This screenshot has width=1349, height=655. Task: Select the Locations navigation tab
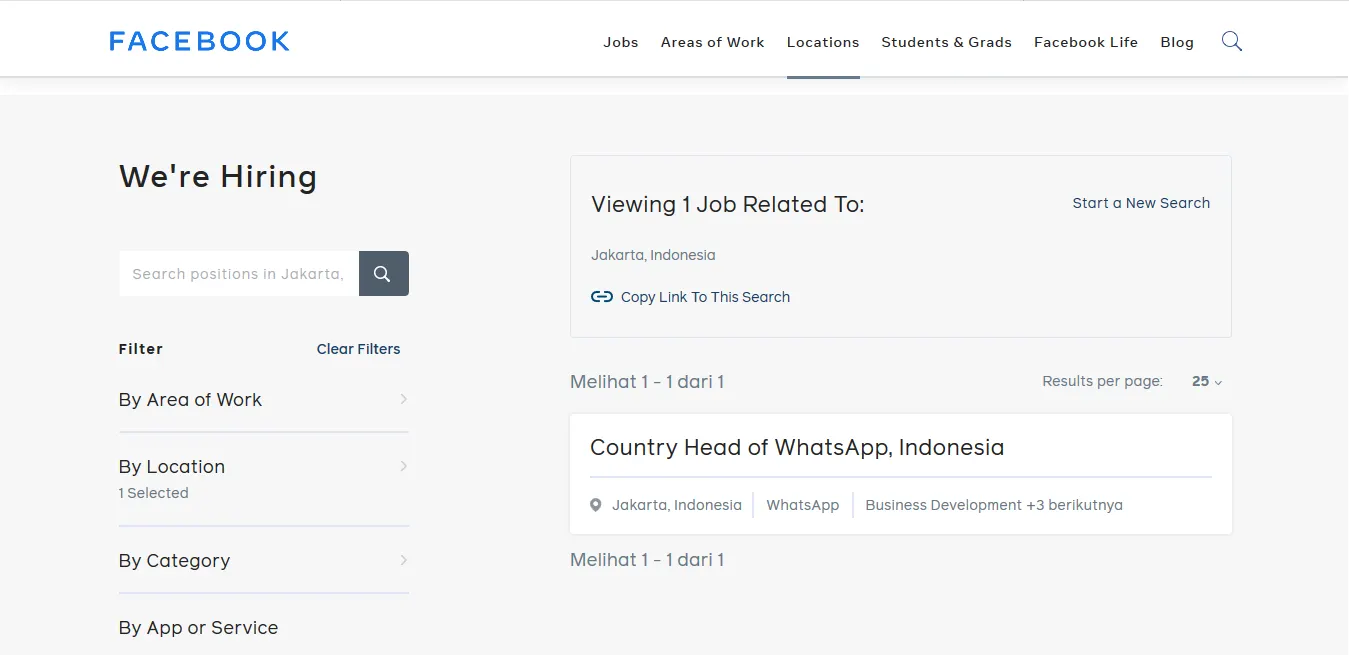click(x=823, y=42)
